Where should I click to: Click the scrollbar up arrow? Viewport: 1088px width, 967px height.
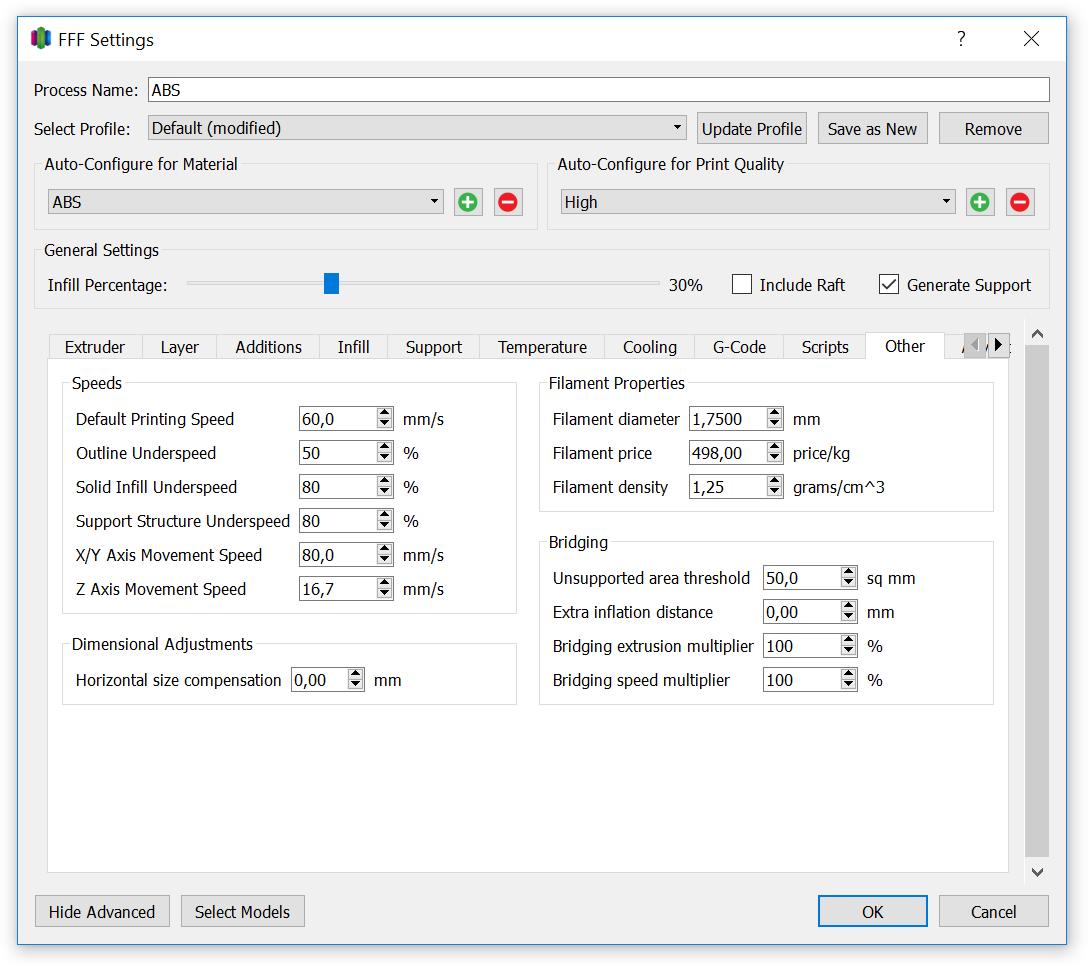point(1037,334)
